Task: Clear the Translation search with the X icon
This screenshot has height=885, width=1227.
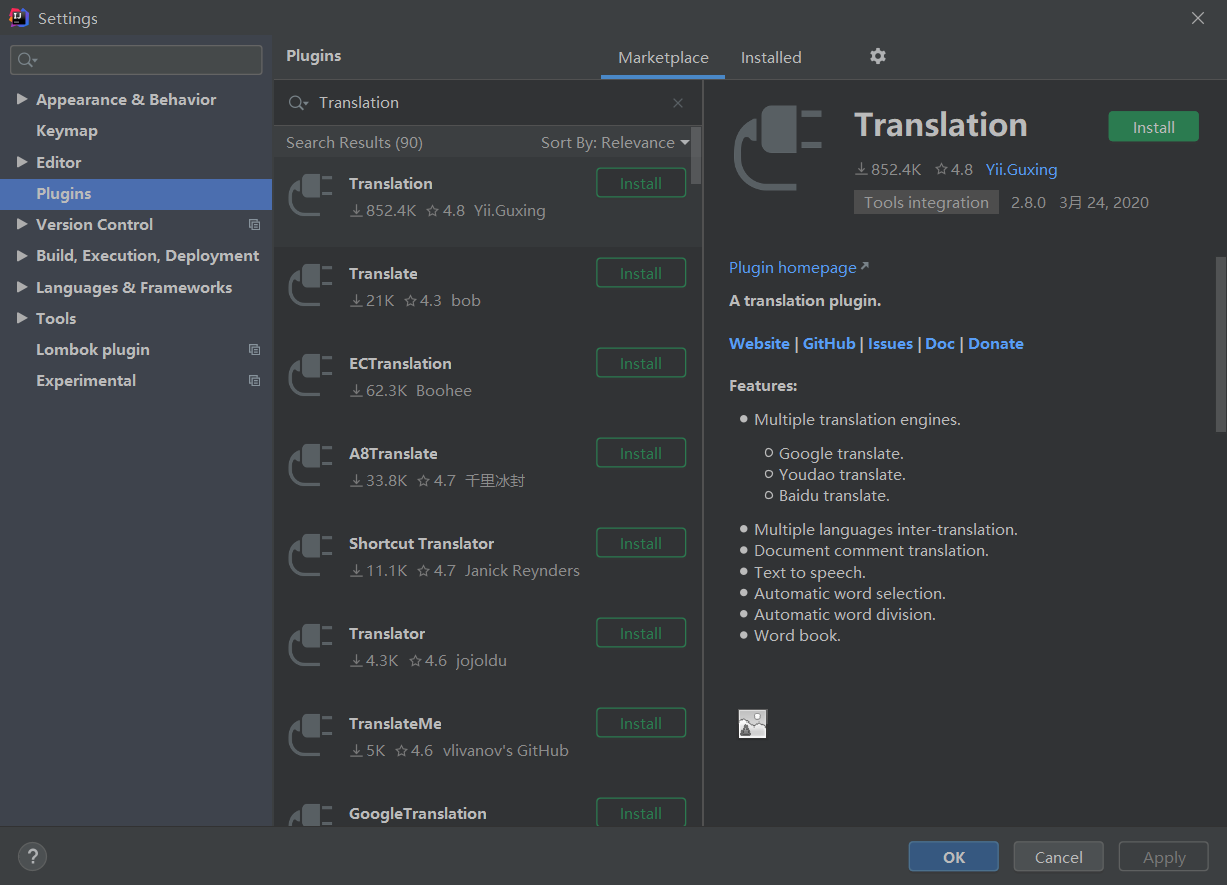Action: tap(678, 103)
